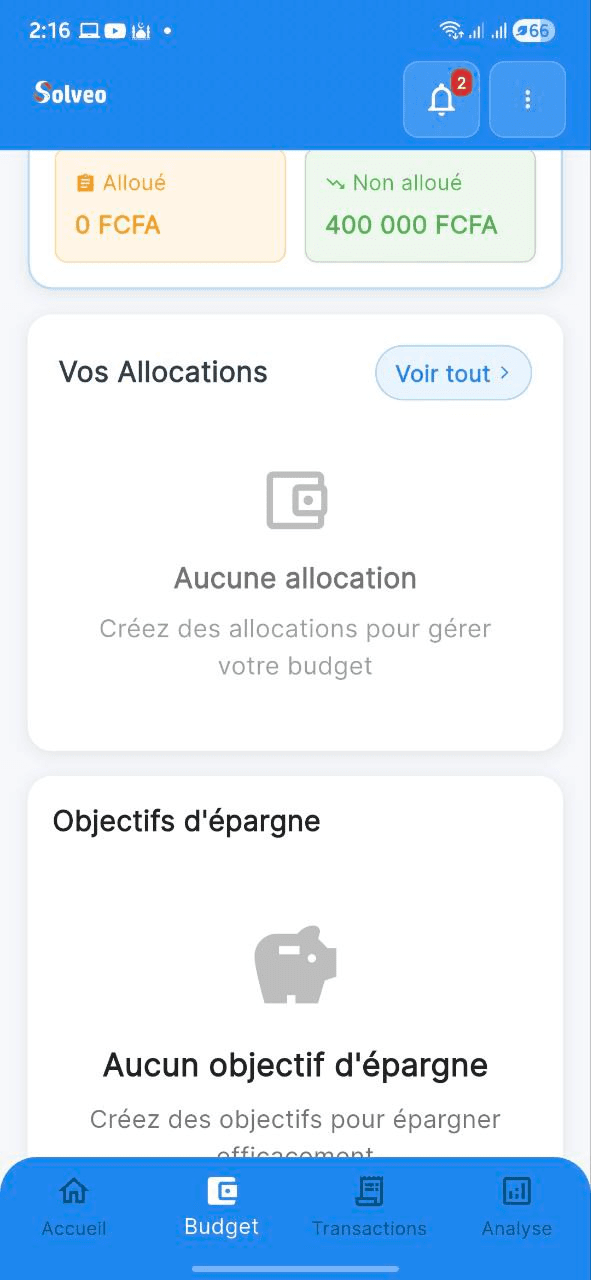Tap the Solveo logo
The image size is (591, 1280).
click(68, 94)
